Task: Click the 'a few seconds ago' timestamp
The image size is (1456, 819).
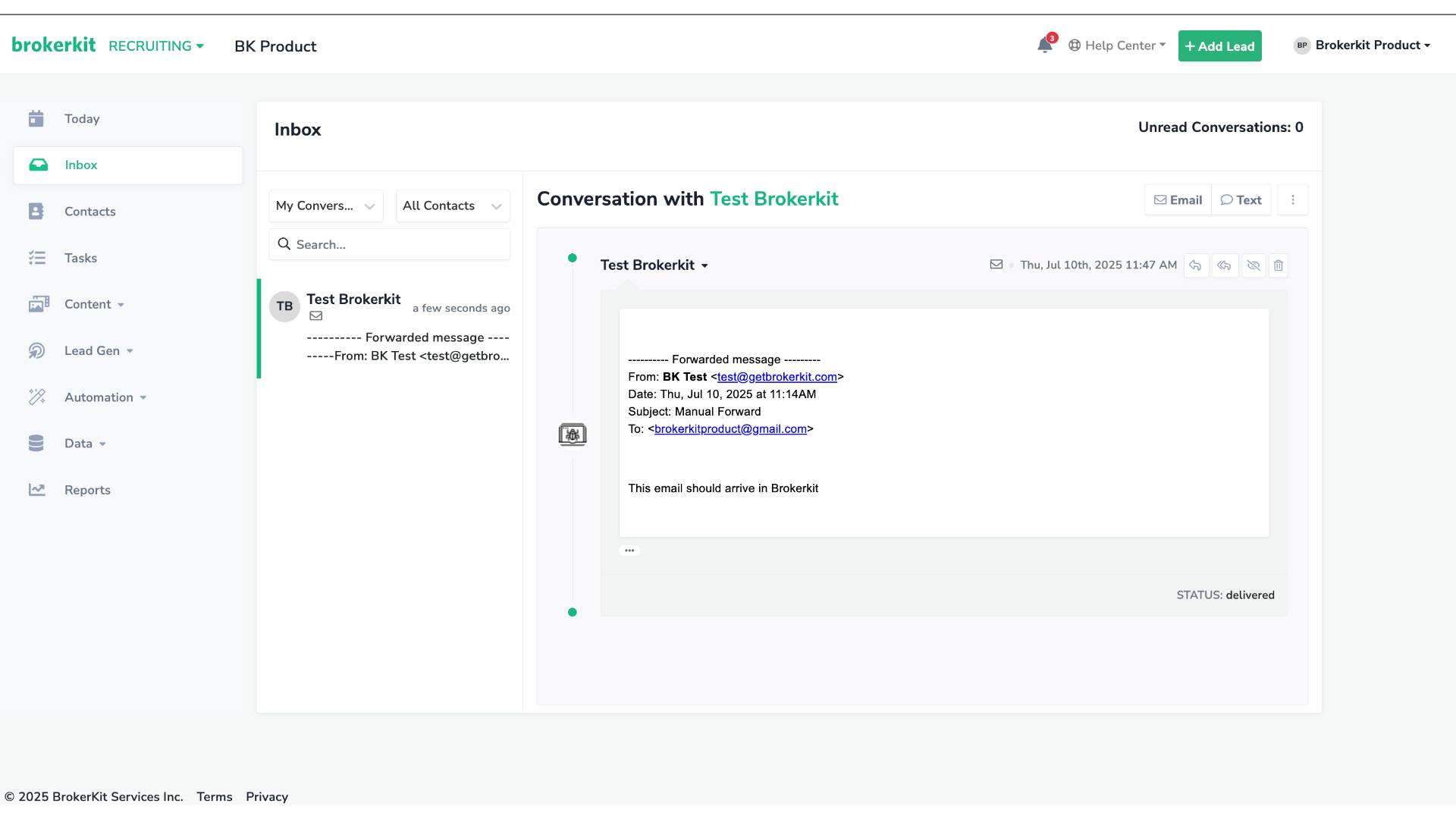Action: (x=461, y=308)
